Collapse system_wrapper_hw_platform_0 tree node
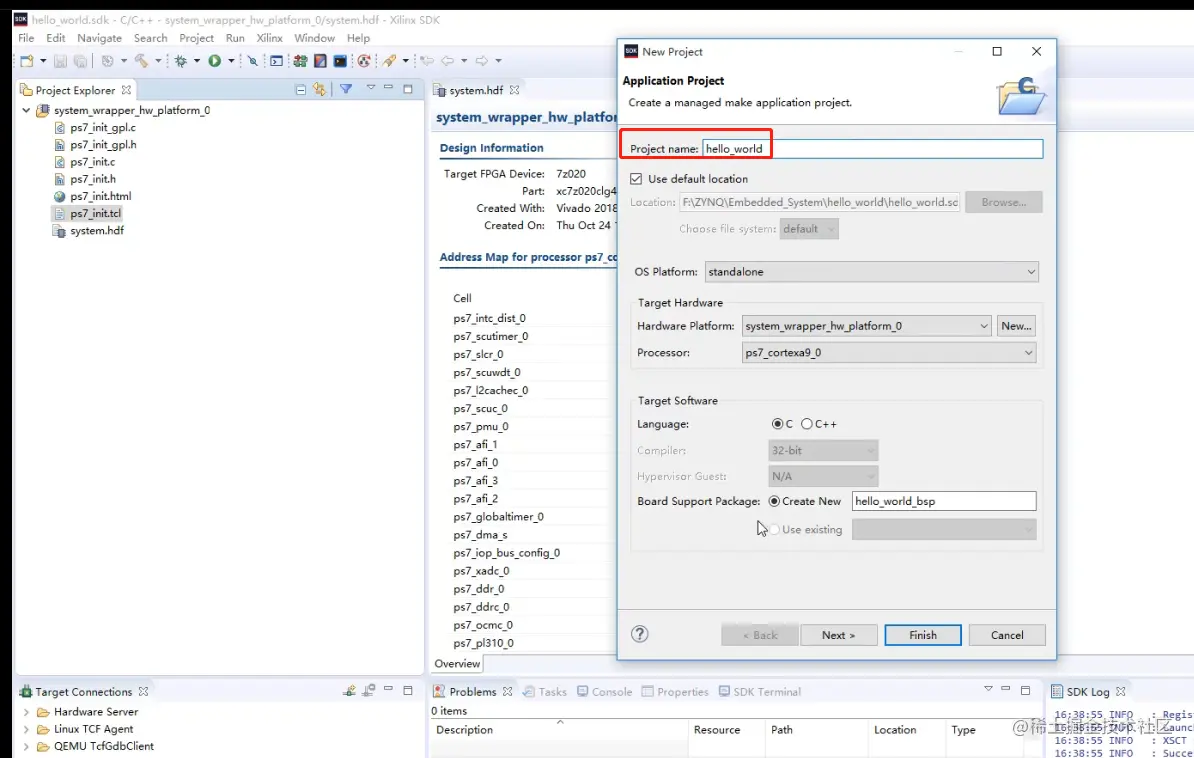Image resolution: width=1194 pixels, height=758 pixels. 26,110
